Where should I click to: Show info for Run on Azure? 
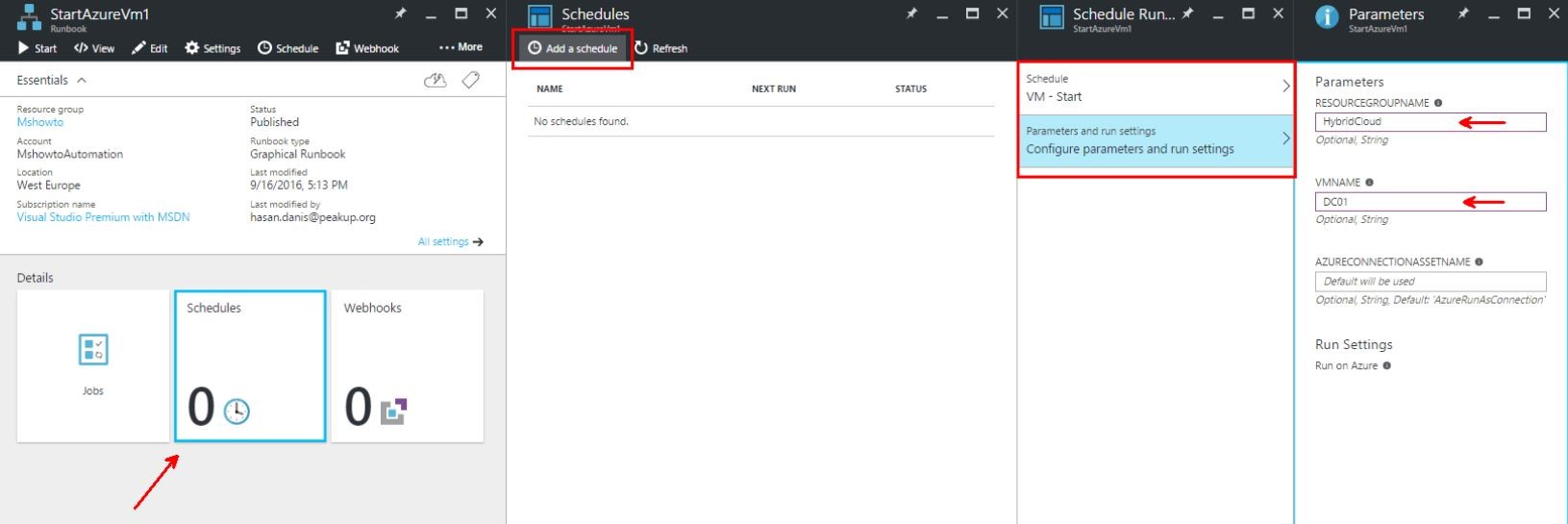(x=1386, y=365)
